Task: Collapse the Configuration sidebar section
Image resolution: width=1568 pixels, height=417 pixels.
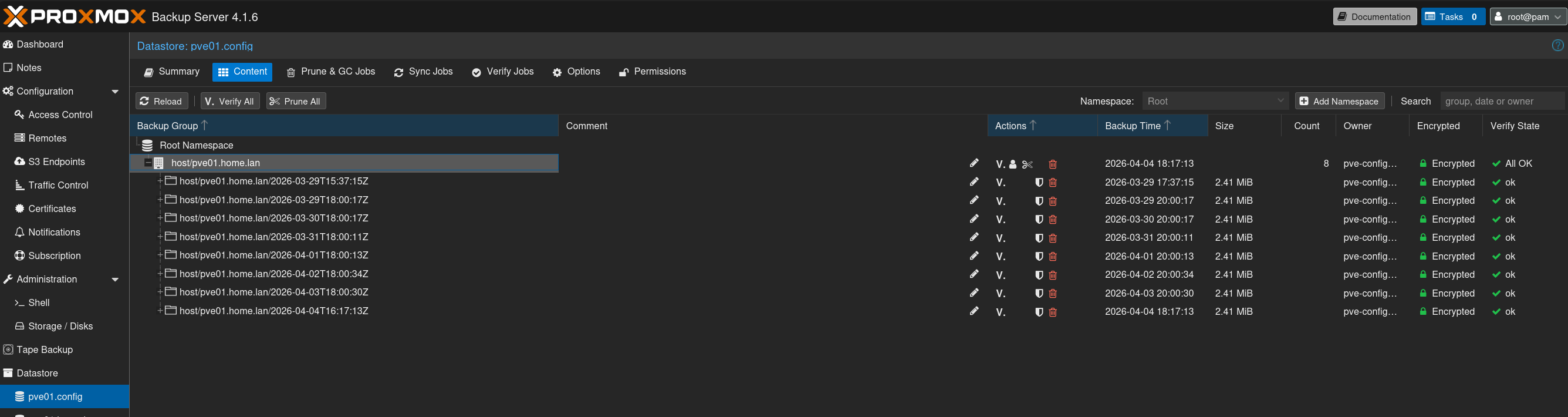Action: tap(115, 92)
